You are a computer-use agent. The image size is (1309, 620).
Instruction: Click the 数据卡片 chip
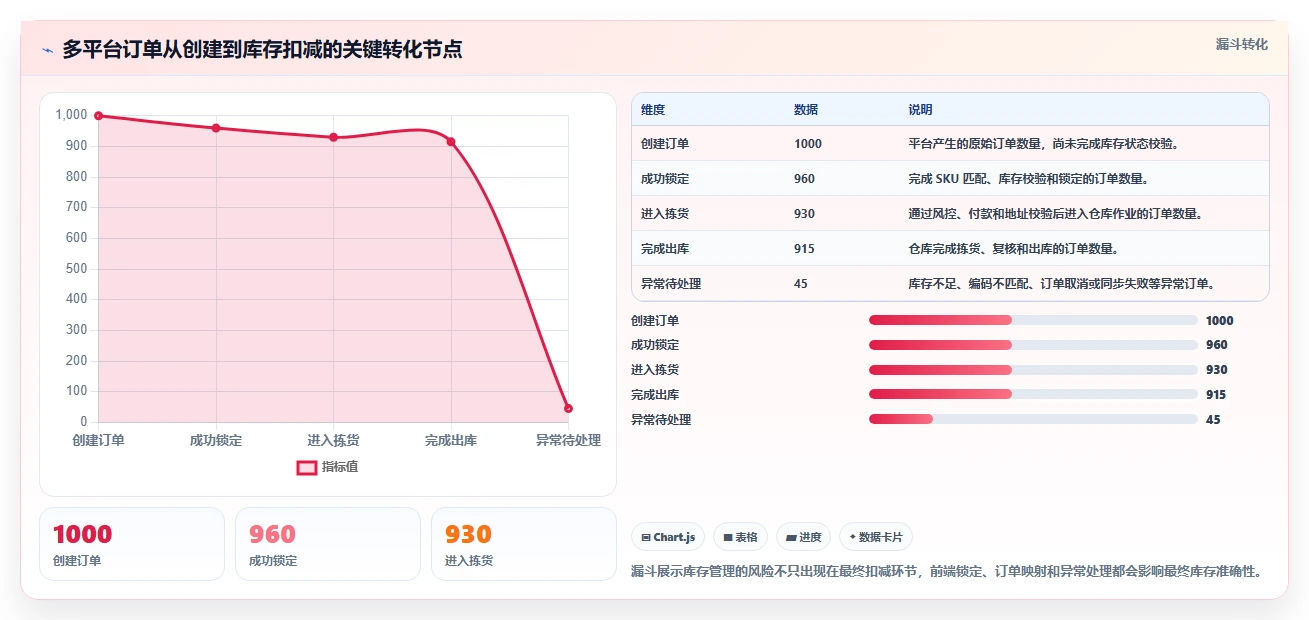point(876,537)
